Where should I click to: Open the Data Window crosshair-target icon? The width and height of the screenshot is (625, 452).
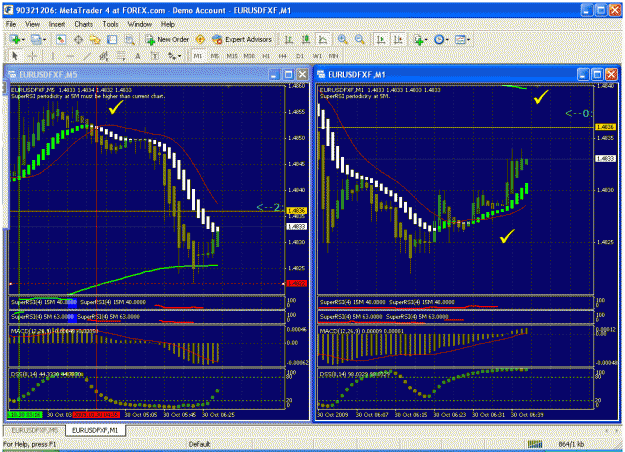pos(79,39)
